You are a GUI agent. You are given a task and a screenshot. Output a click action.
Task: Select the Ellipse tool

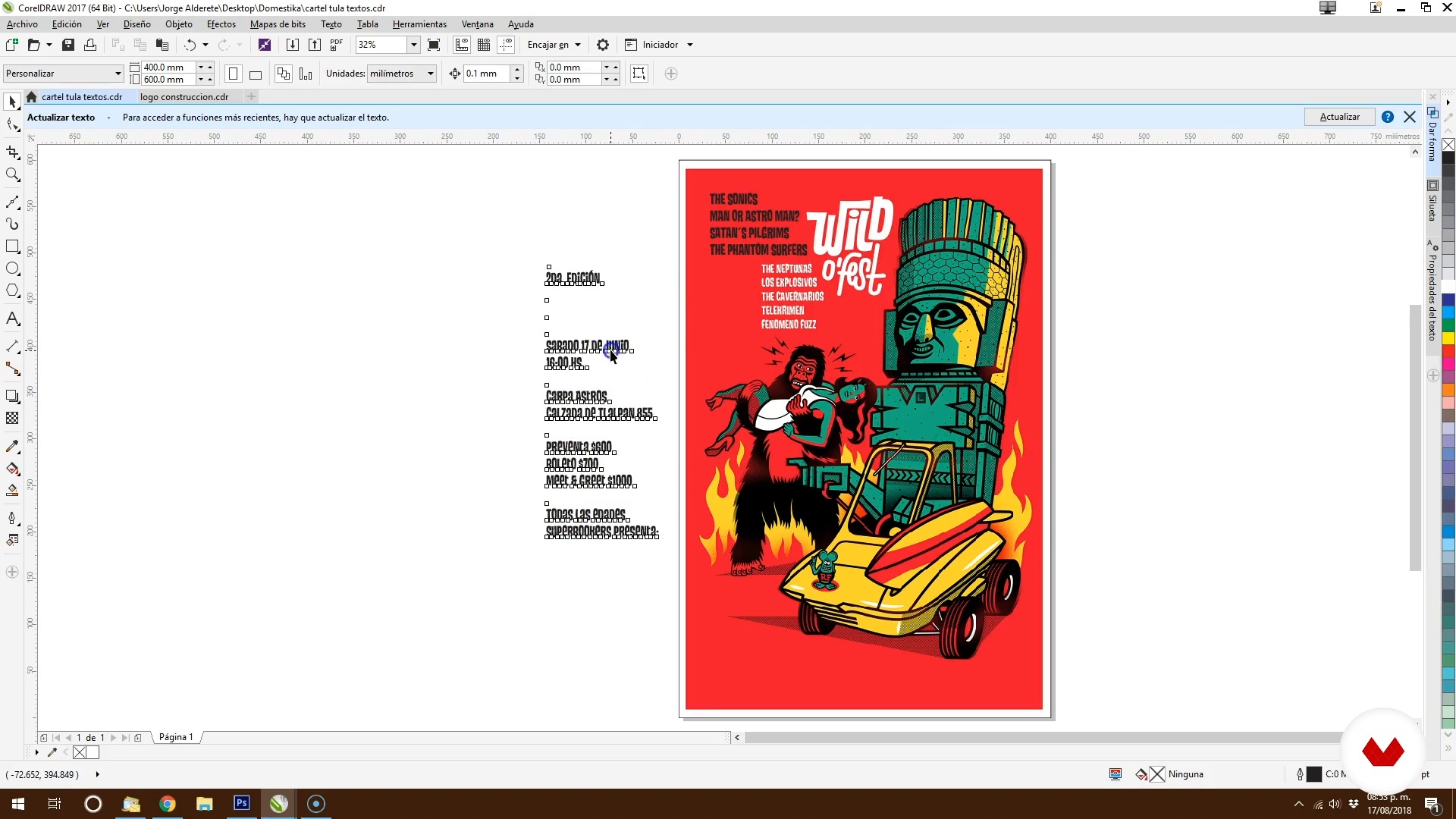click(x=12, y=268)
